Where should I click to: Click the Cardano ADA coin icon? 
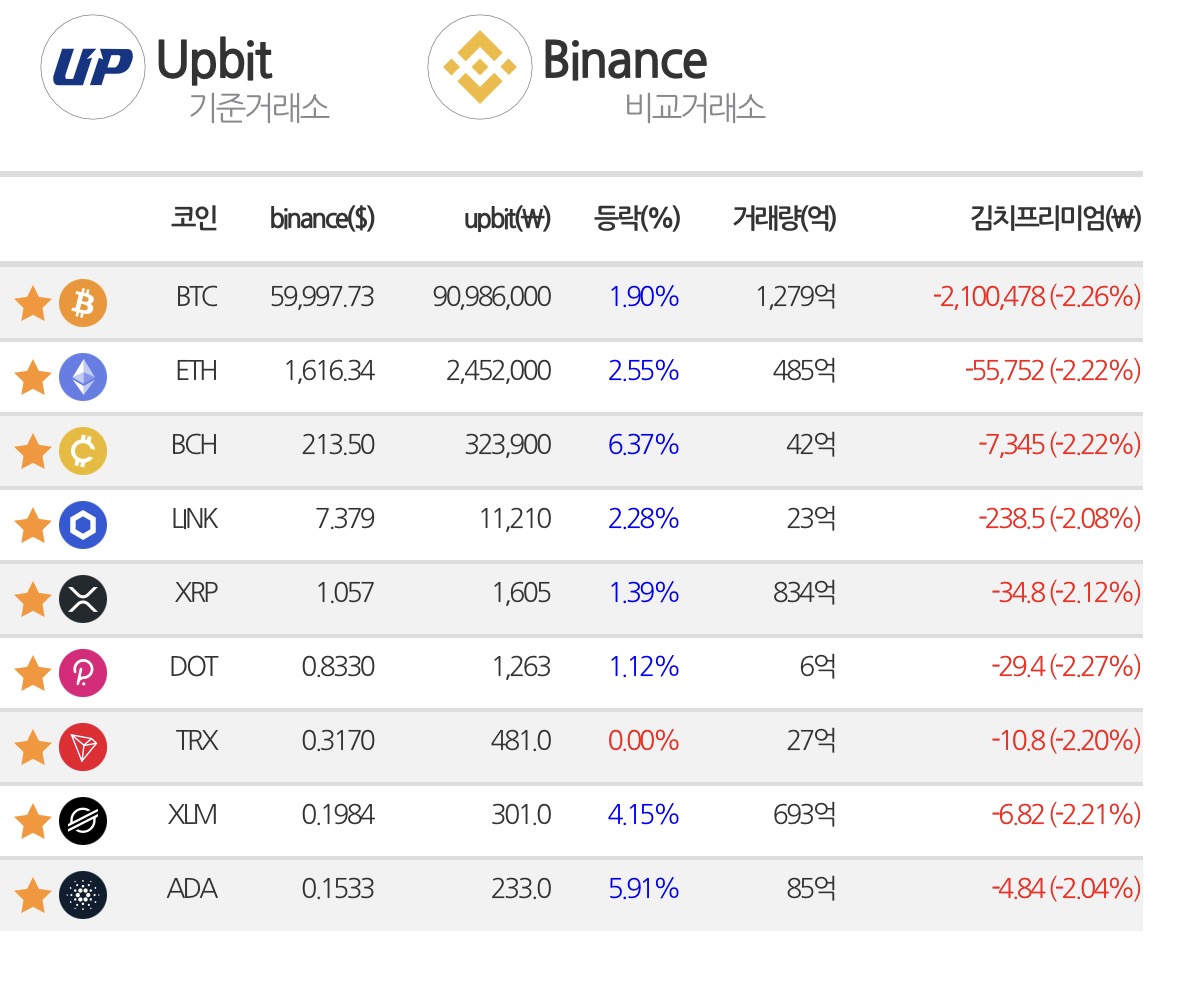coord(83,895)
